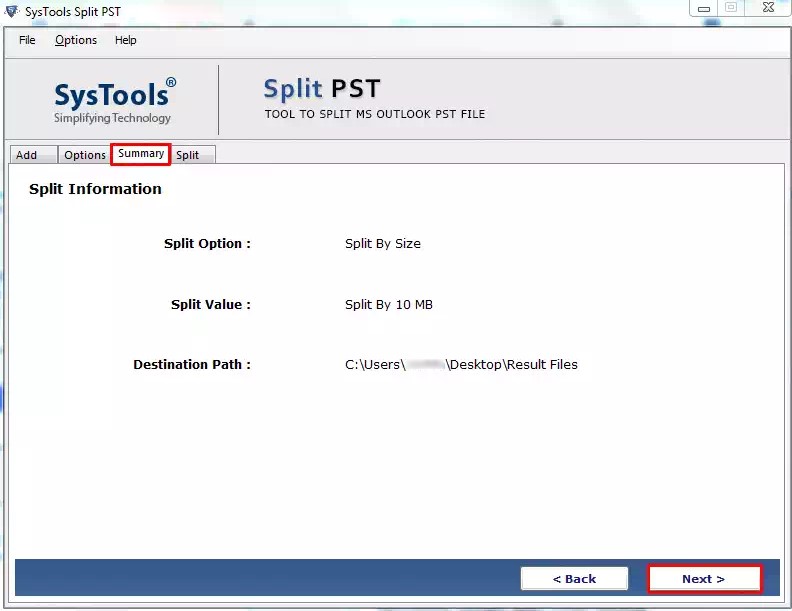
Task: Open the Help menu
Action: click(125, 40)
